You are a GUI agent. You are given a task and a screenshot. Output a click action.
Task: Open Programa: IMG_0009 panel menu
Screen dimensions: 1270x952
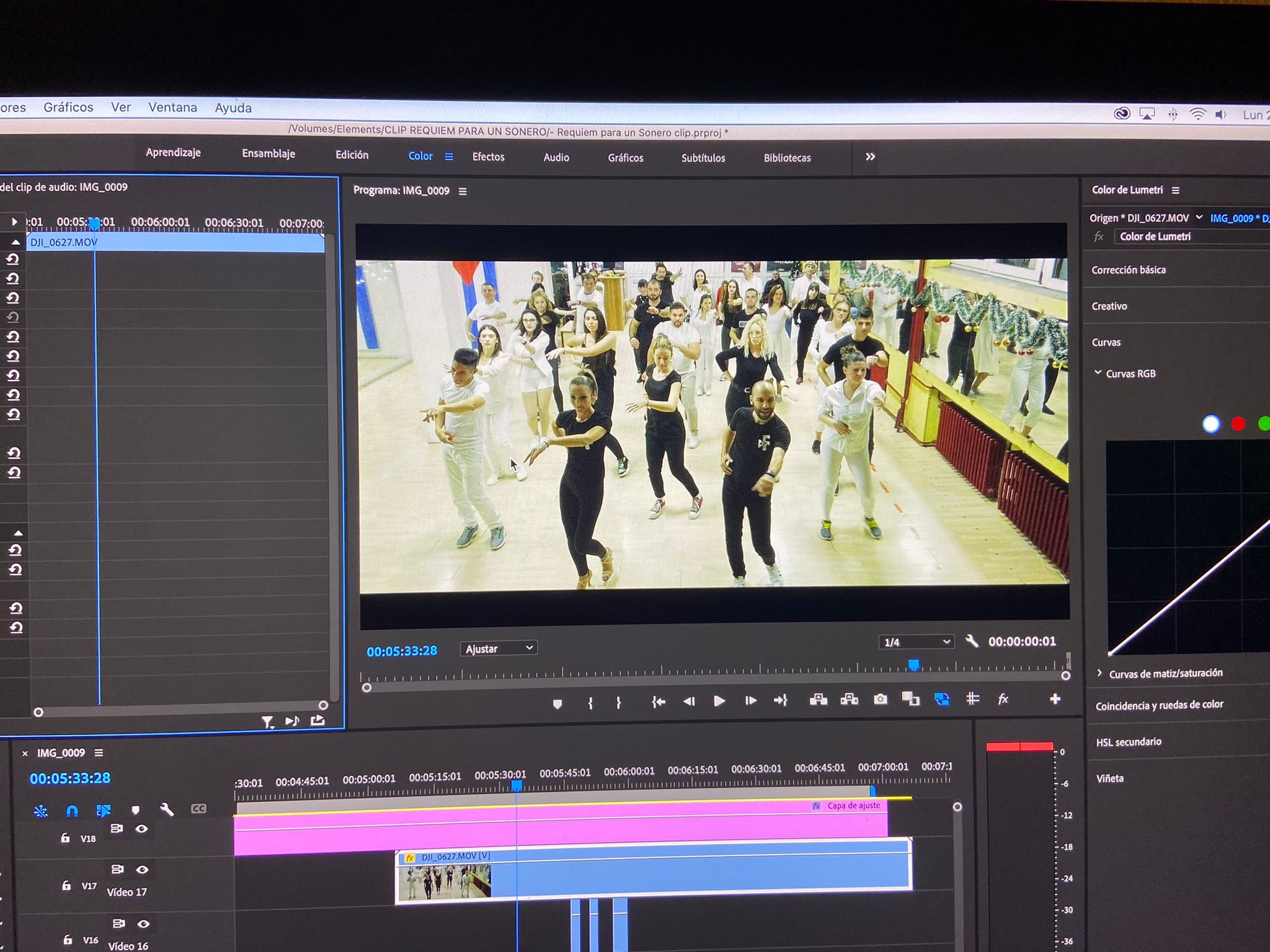[463, 192]
